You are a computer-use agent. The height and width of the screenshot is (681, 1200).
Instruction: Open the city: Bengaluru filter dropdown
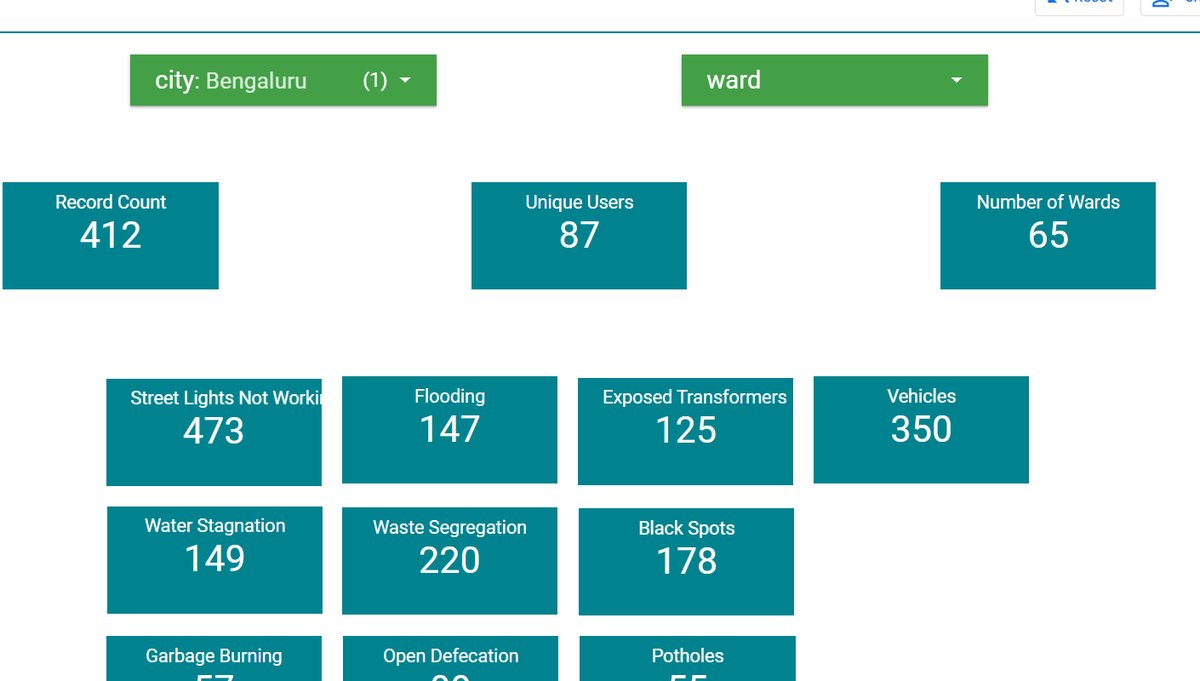pos(283,80)
